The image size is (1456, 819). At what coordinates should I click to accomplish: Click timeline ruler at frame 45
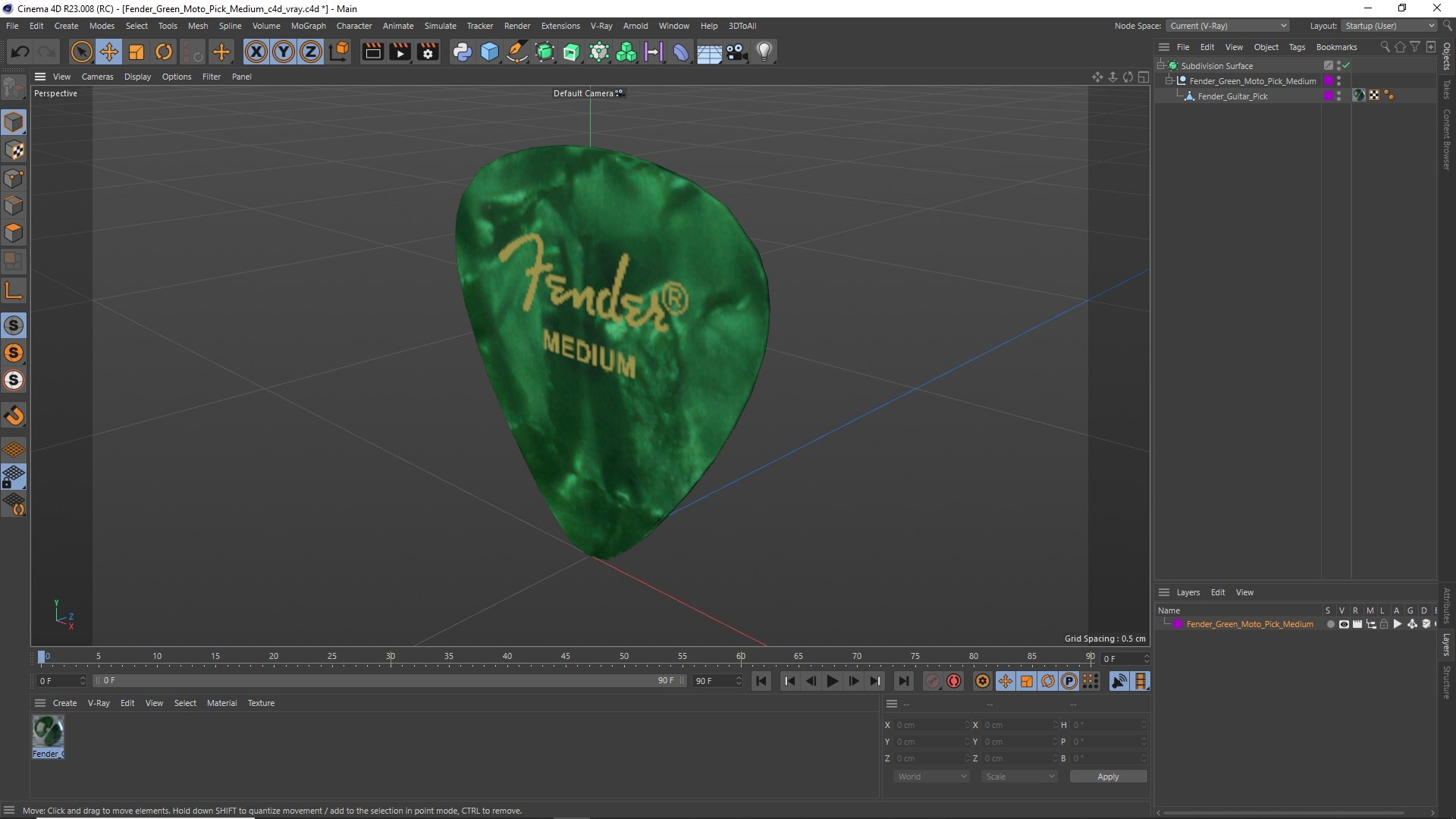(566, 657)
